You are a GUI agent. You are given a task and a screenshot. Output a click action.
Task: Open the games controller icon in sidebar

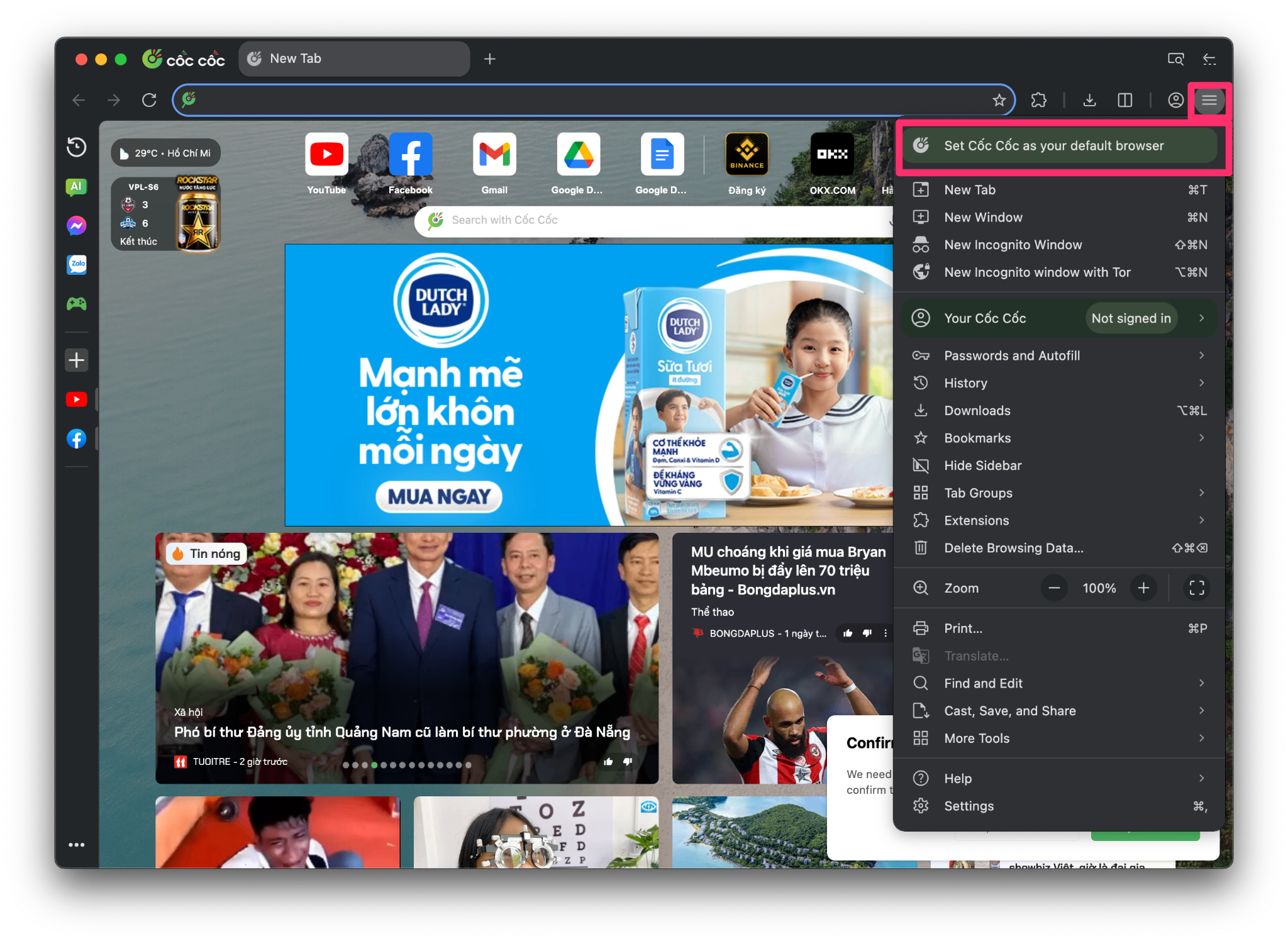pos(77,304)
